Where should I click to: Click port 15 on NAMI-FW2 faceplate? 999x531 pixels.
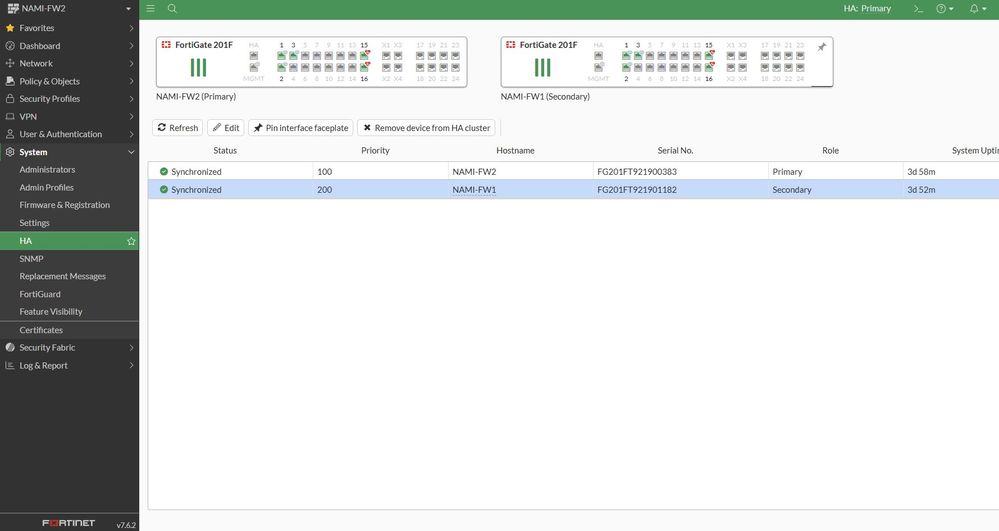[x=364, y=56]
